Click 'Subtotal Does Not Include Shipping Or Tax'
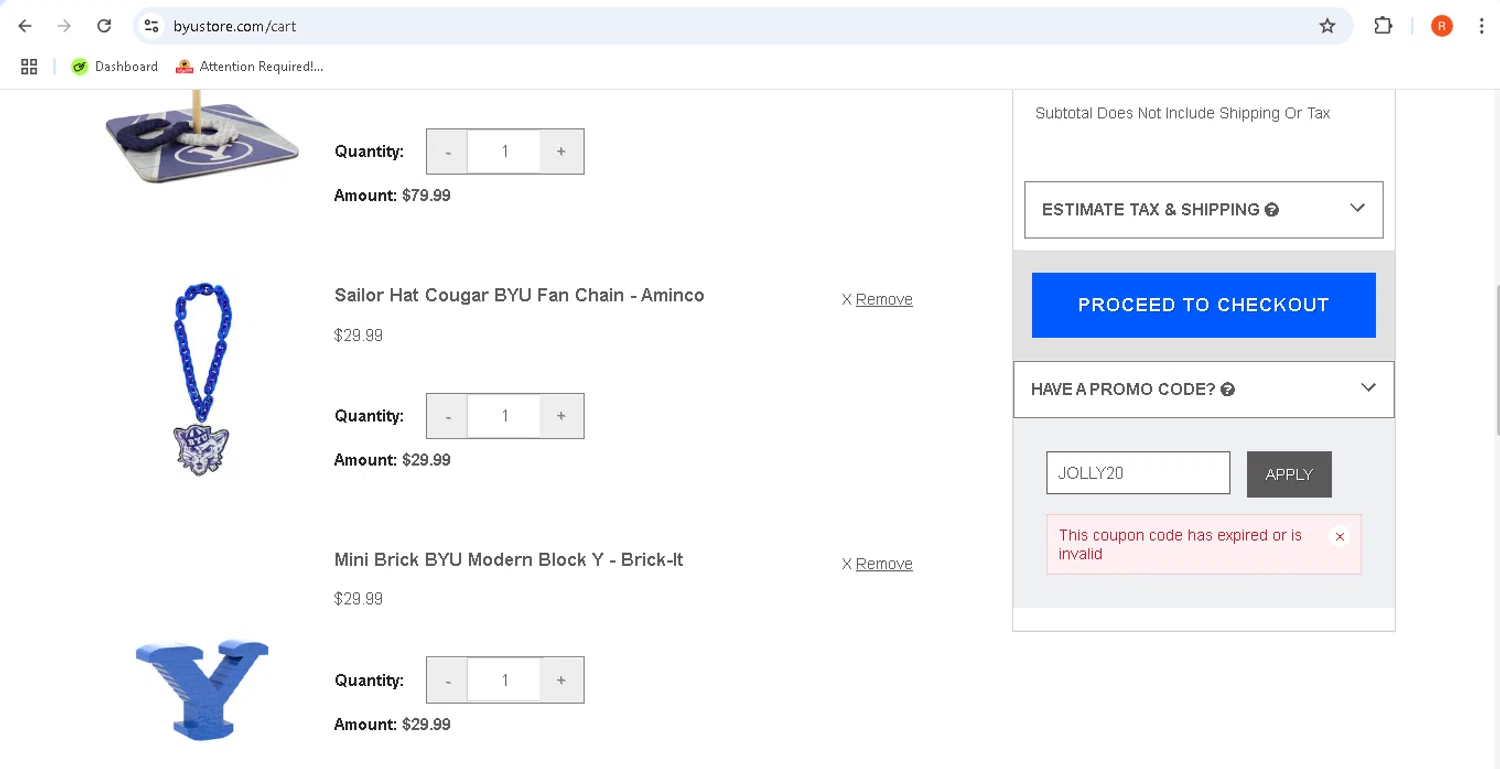Screen dimensions: 1500x769 1182,113
